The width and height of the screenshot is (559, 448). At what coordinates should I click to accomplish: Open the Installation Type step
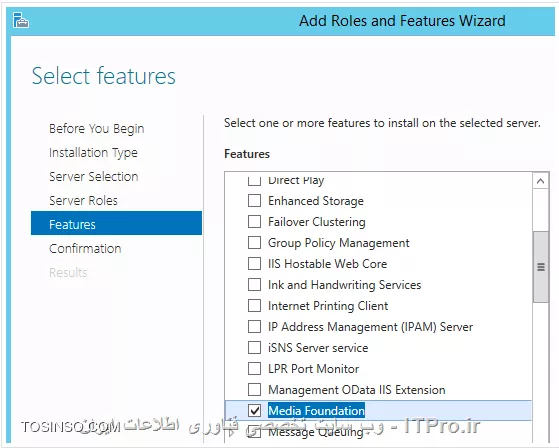coord(93,153)
